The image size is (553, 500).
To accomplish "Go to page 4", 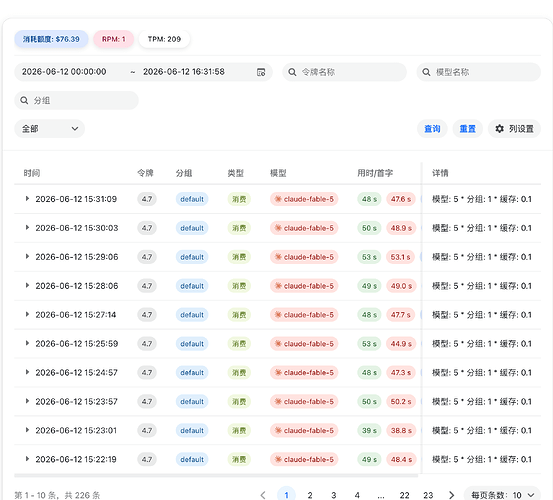I will click(x=357, y=495).
